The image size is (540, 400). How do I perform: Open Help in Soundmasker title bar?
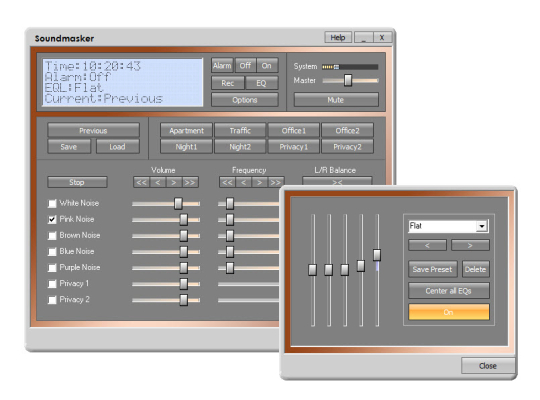[338, 38]
